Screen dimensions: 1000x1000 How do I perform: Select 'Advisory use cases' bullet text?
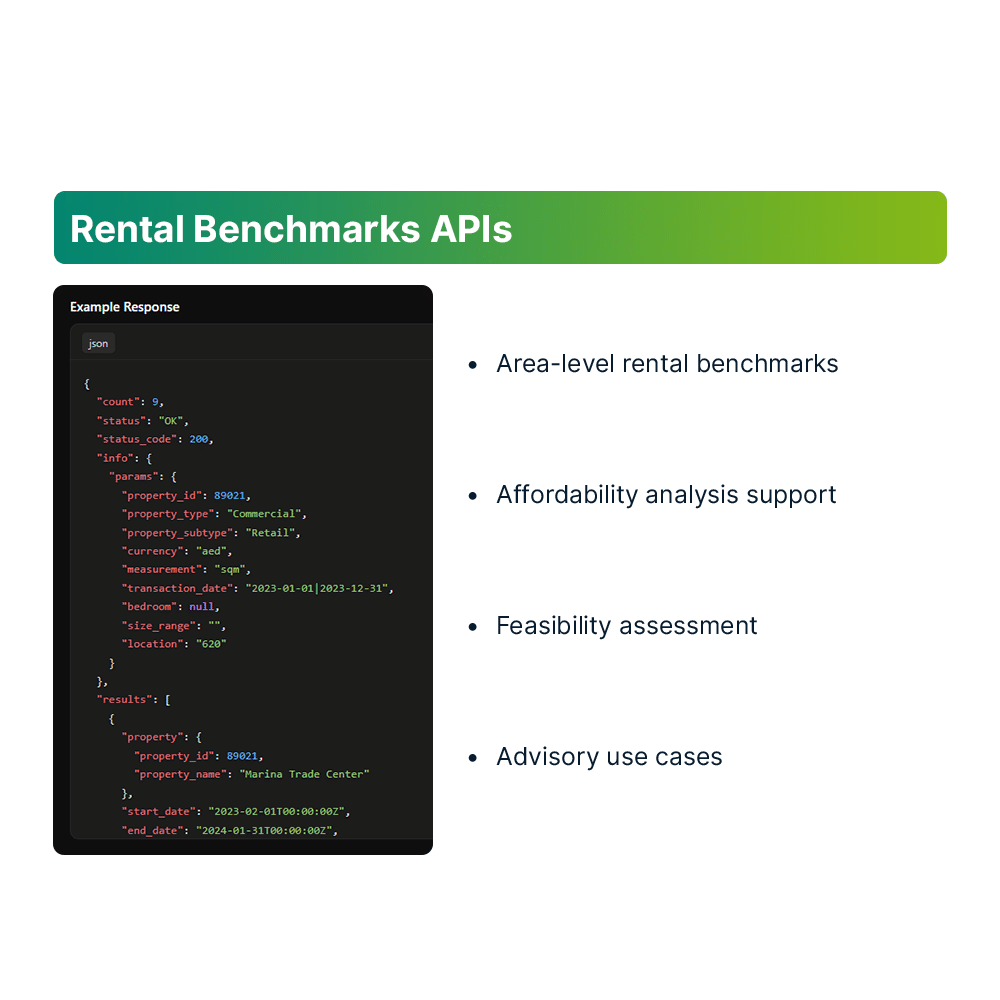point(609,756)
